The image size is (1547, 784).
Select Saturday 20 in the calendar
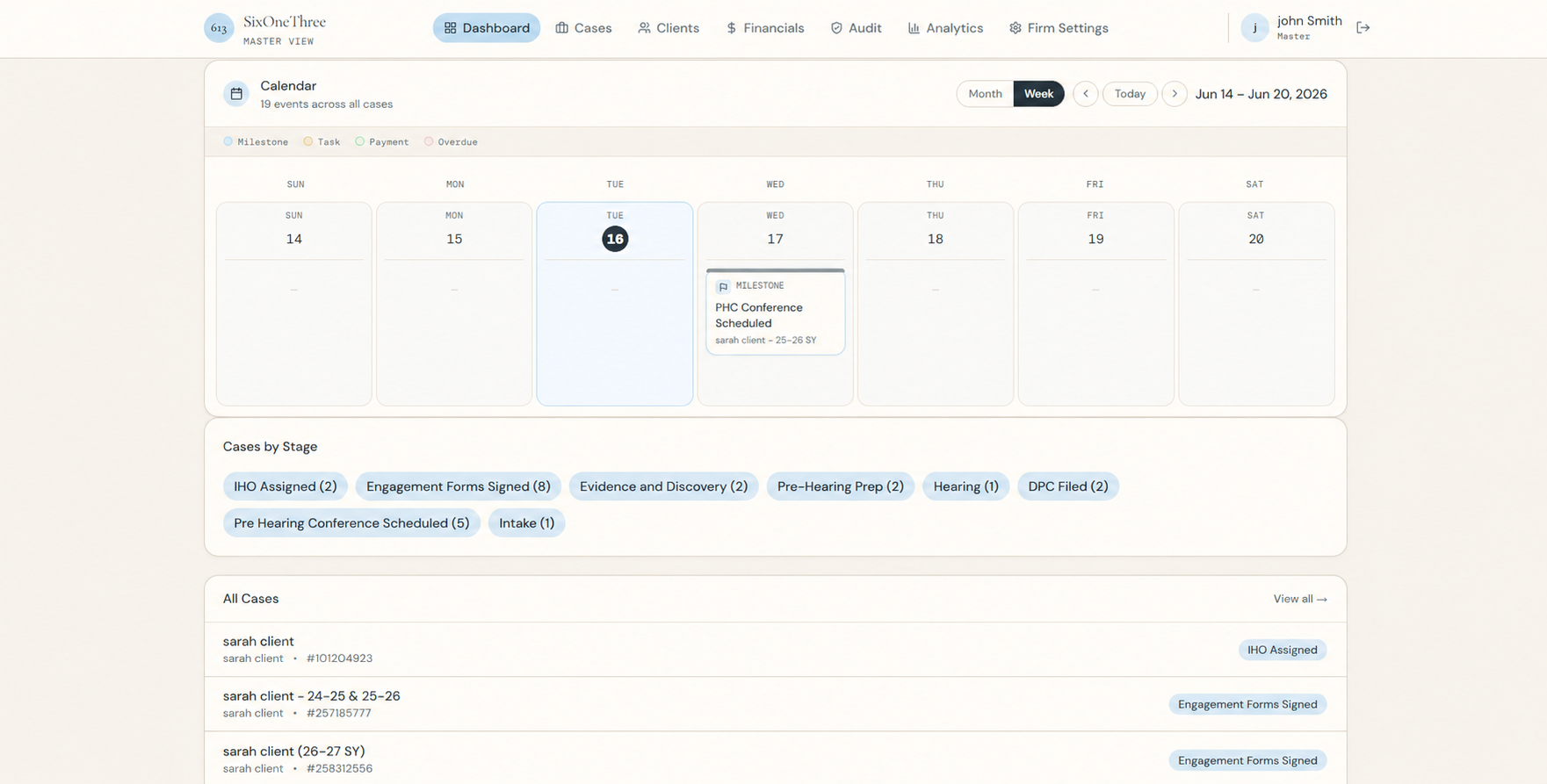[1256, 304]
